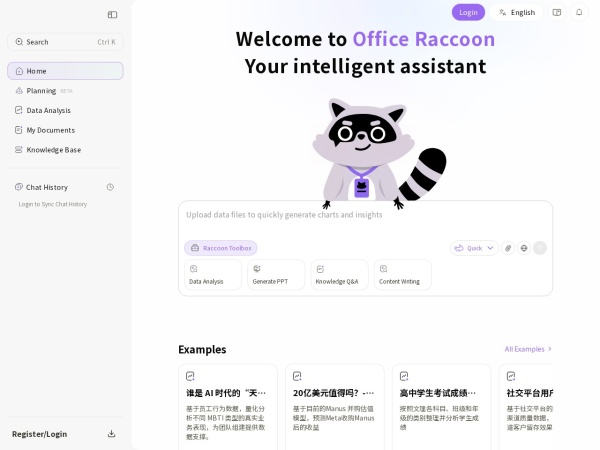600x450 pixels.
Task: Click the attach file paperclip icon
Action: tap(508, 248)
